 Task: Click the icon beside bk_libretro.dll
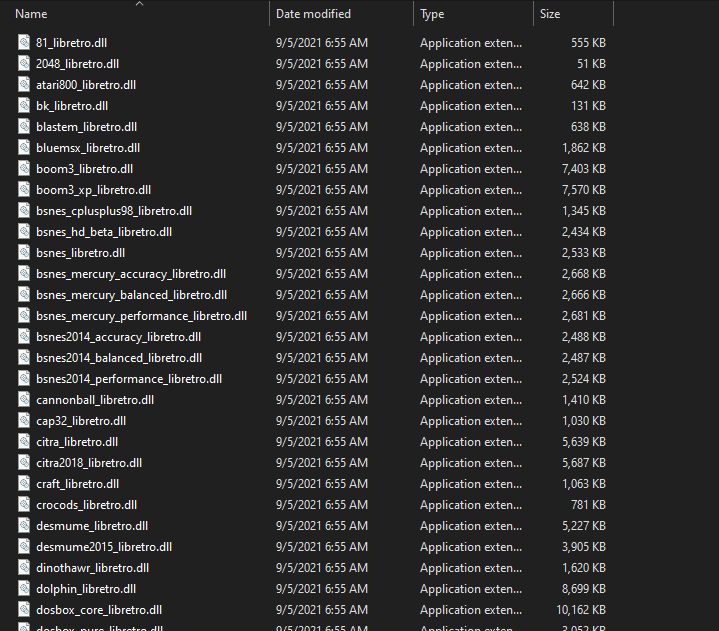[x=24, y=105]
